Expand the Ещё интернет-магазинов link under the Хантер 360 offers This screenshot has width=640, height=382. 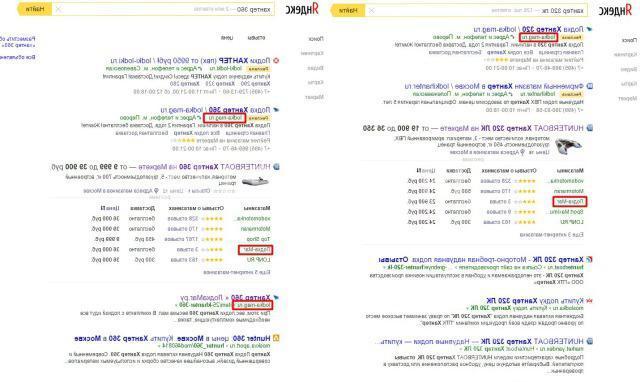[x=237, y=272]
